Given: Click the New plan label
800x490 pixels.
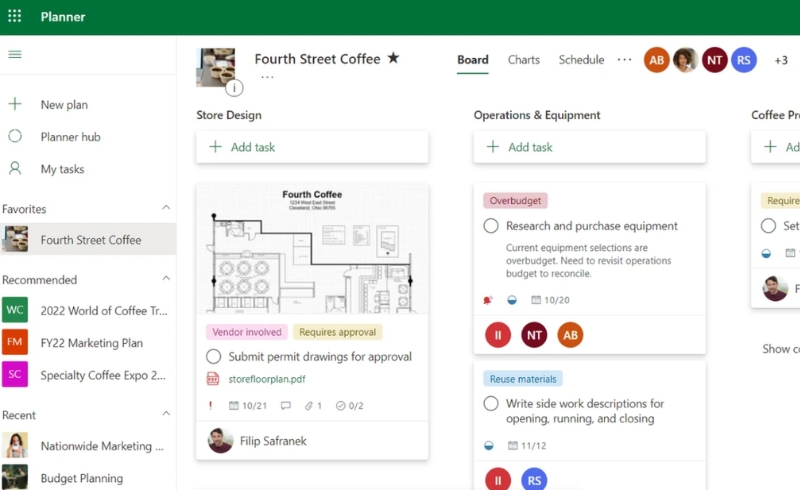Looking at the screenshot, I should point(64,105).
